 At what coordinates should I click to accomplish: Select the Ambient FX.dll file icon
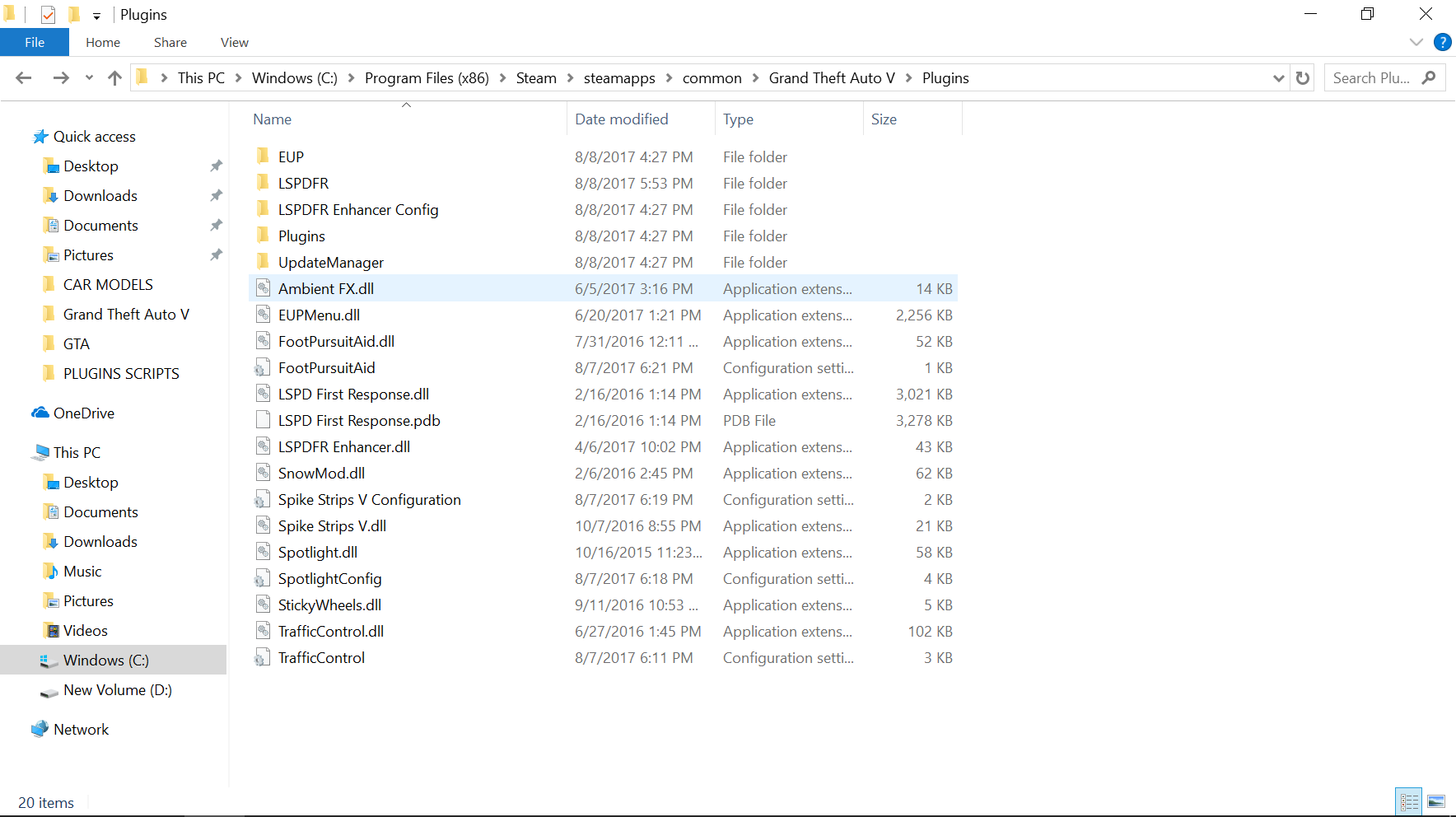(x=263, y=288)
